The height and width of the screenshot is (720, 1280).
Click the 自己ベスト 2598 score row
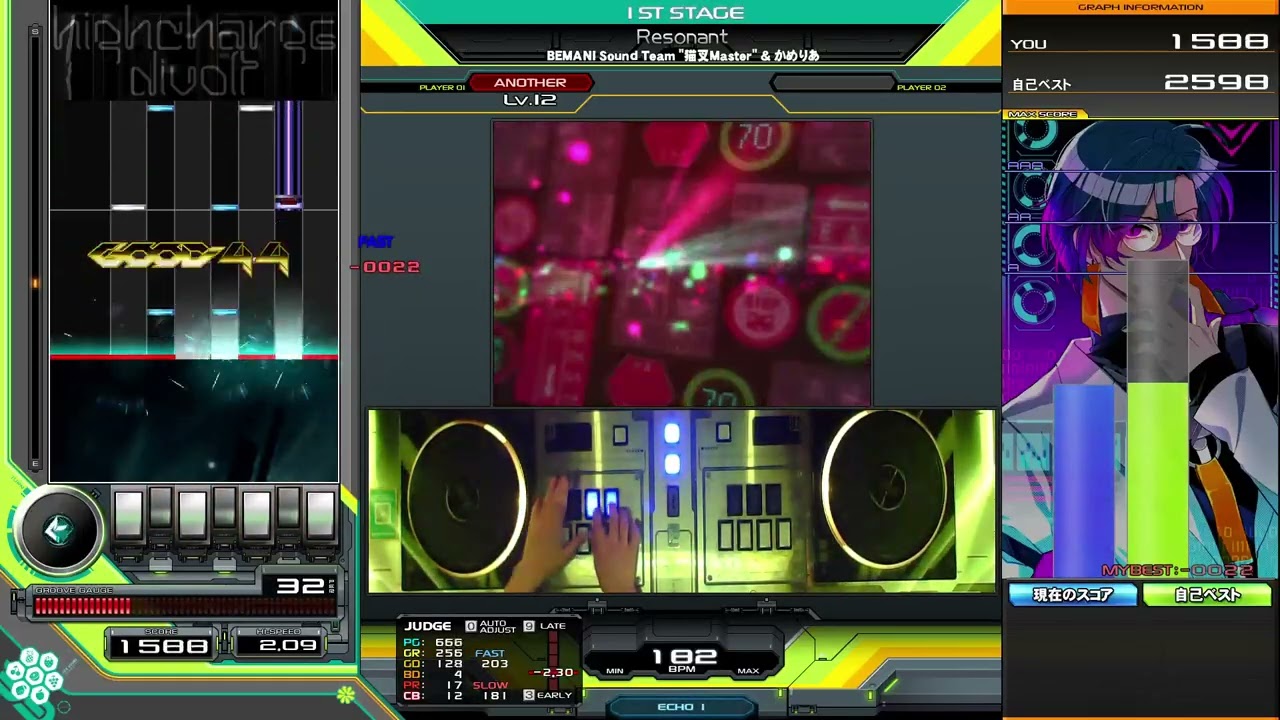pyautogui.click(x=1140, y=83)
